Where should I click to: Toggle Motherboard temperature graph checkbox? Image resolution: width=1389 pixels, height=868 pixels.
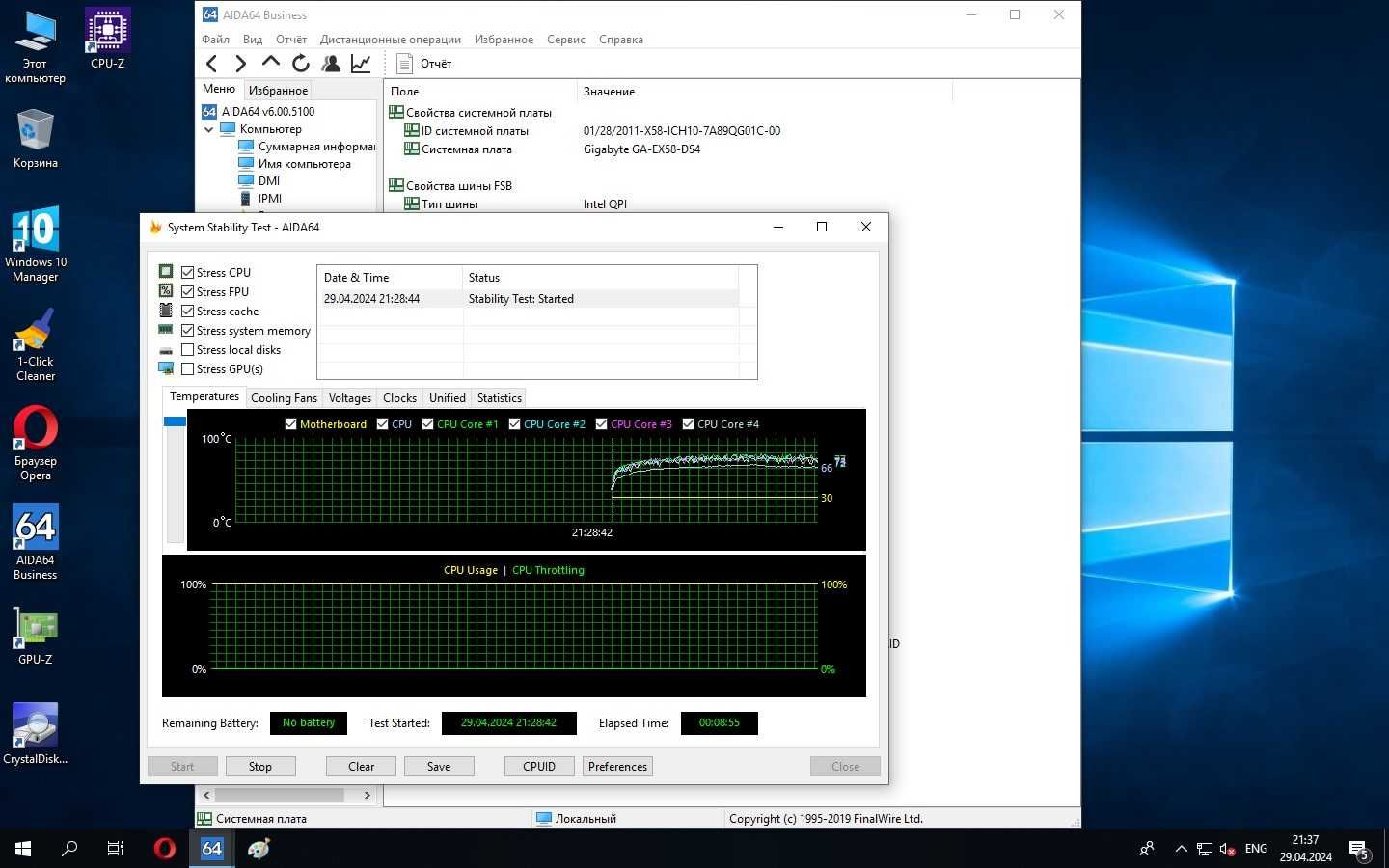point(290,424)
